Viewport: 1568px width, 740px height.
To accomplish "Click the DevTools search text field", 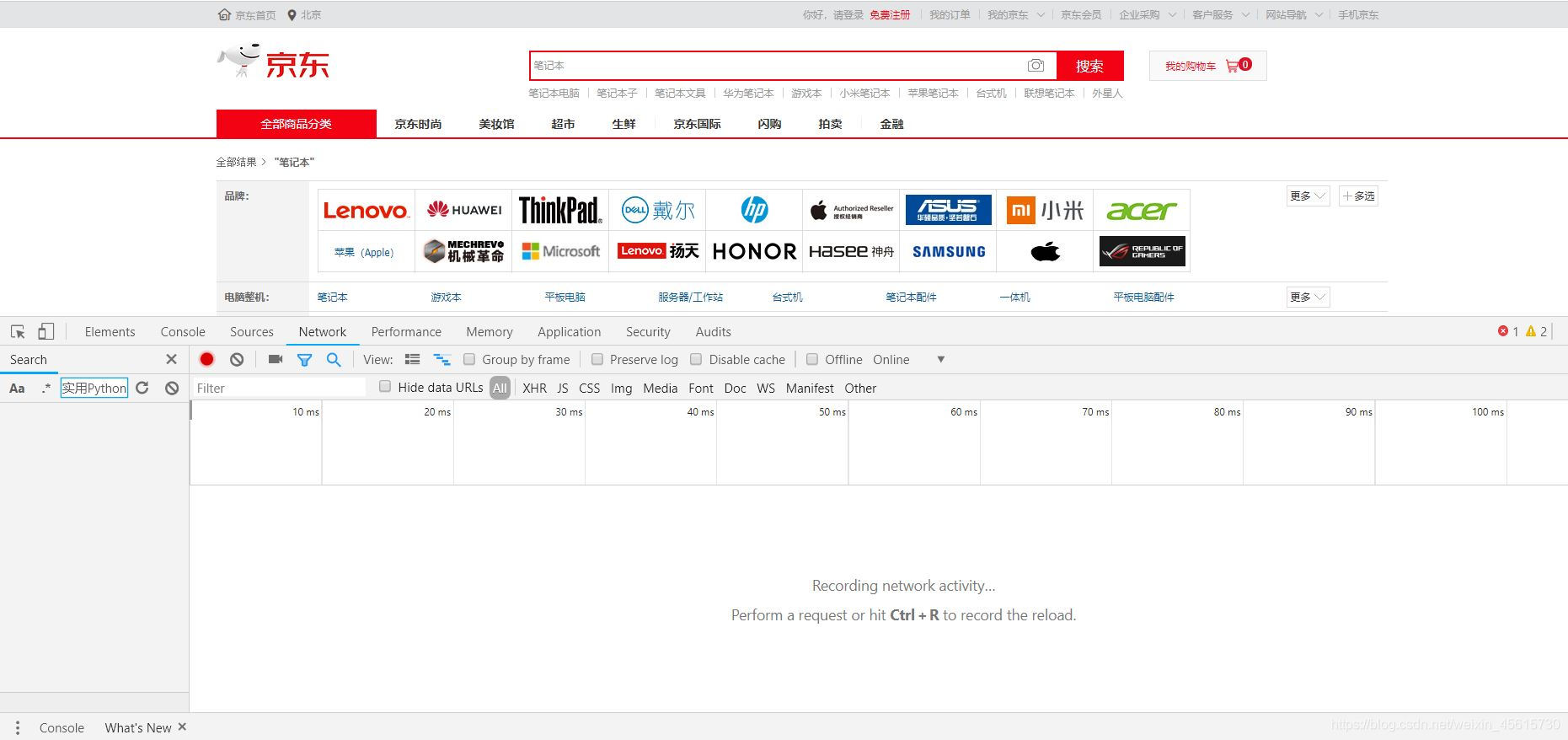I will tap(94, 389).
